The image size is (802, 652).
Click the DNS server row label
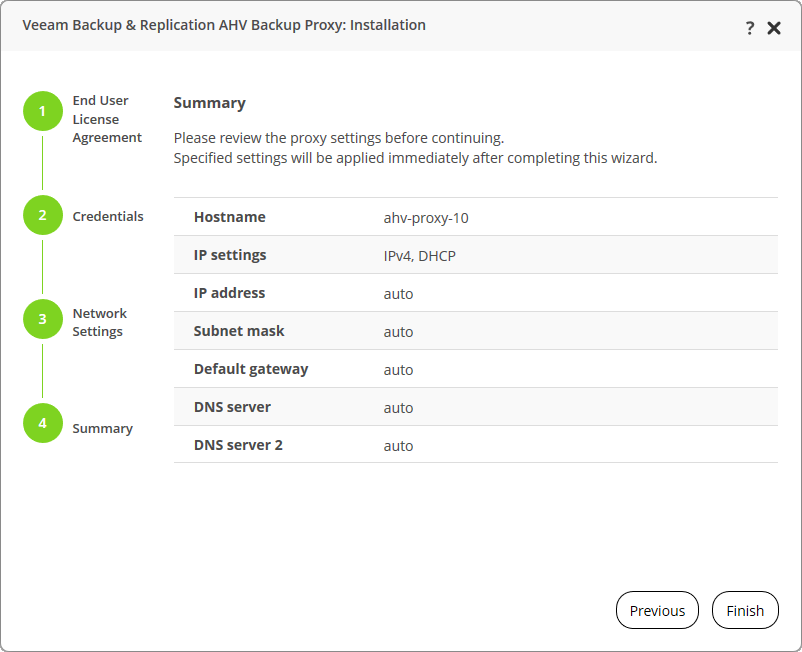tap(232, 407)
